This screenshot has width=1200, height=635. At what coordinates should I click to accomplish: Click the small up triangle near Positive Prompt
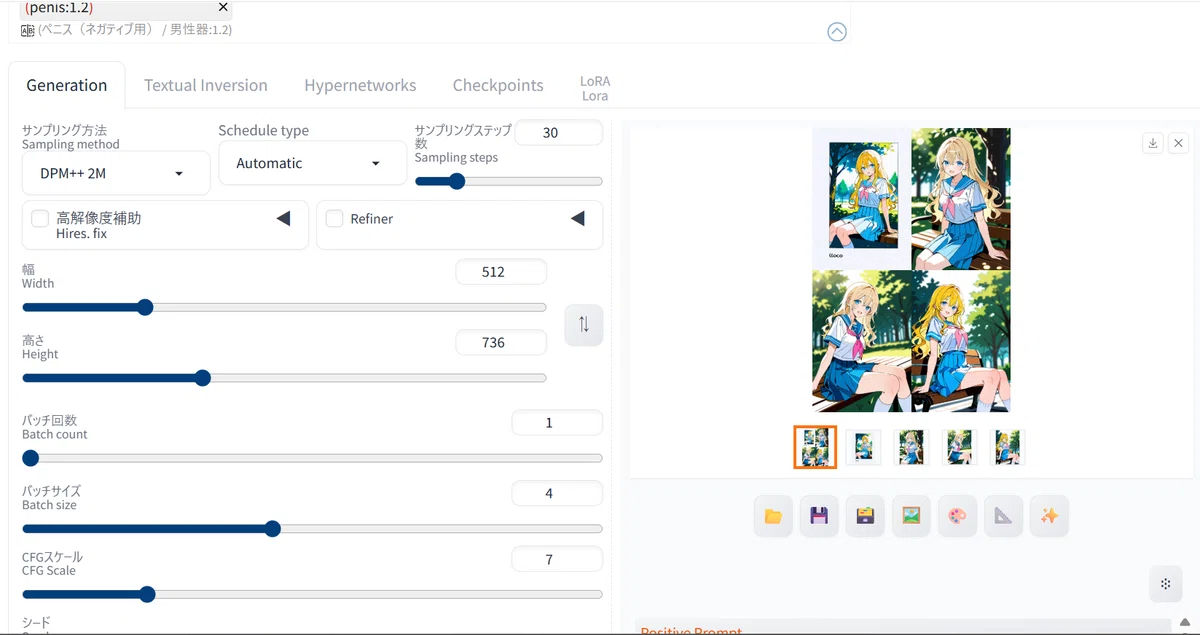[x=1185, y=622]
